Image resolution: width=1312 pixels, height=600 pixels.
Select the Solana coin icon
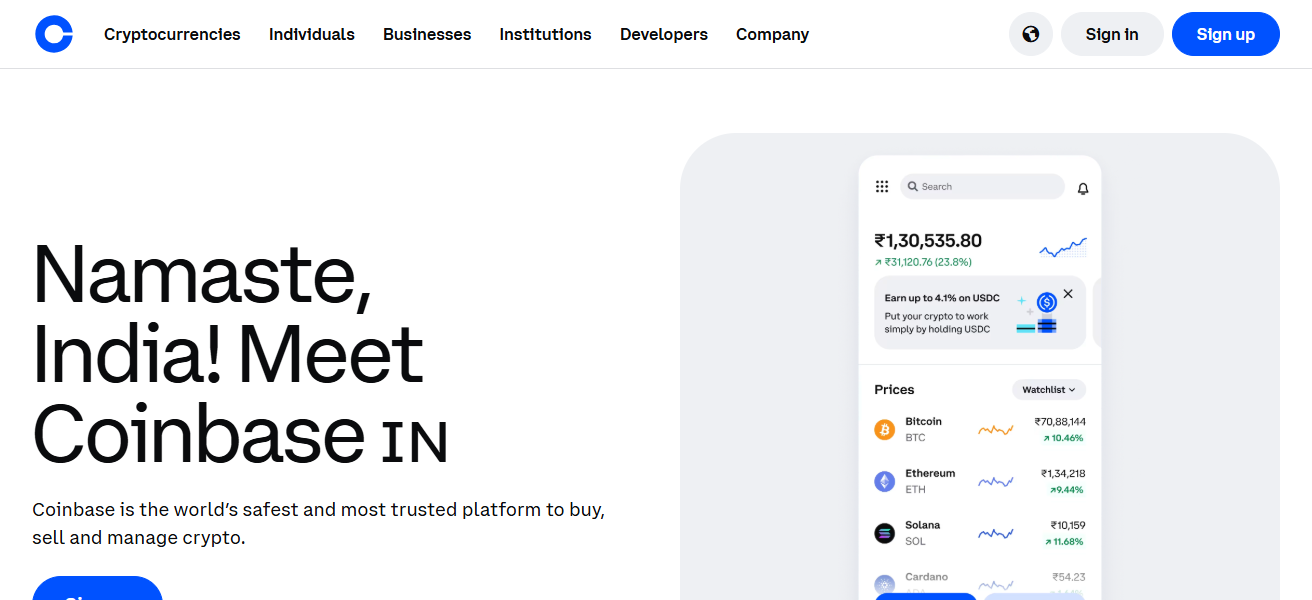click(x=884, y=532)
